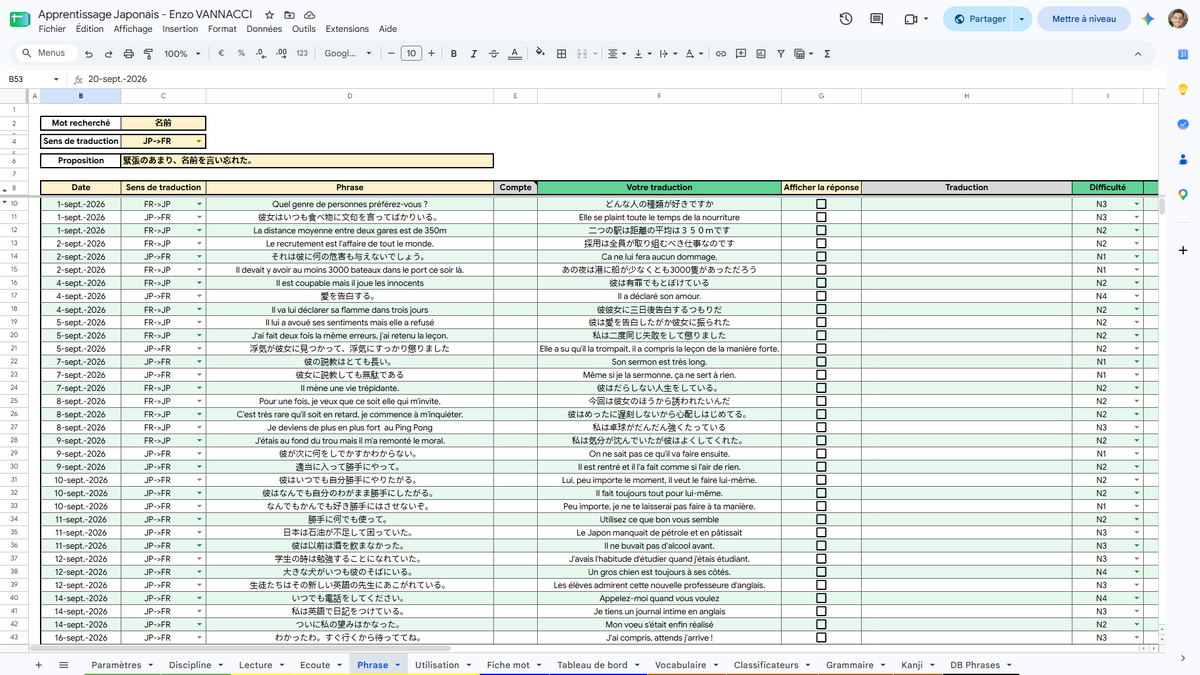Click the Mettre à niveau button
Viewport: 1200px width, 675px height.
(1084, 19)
